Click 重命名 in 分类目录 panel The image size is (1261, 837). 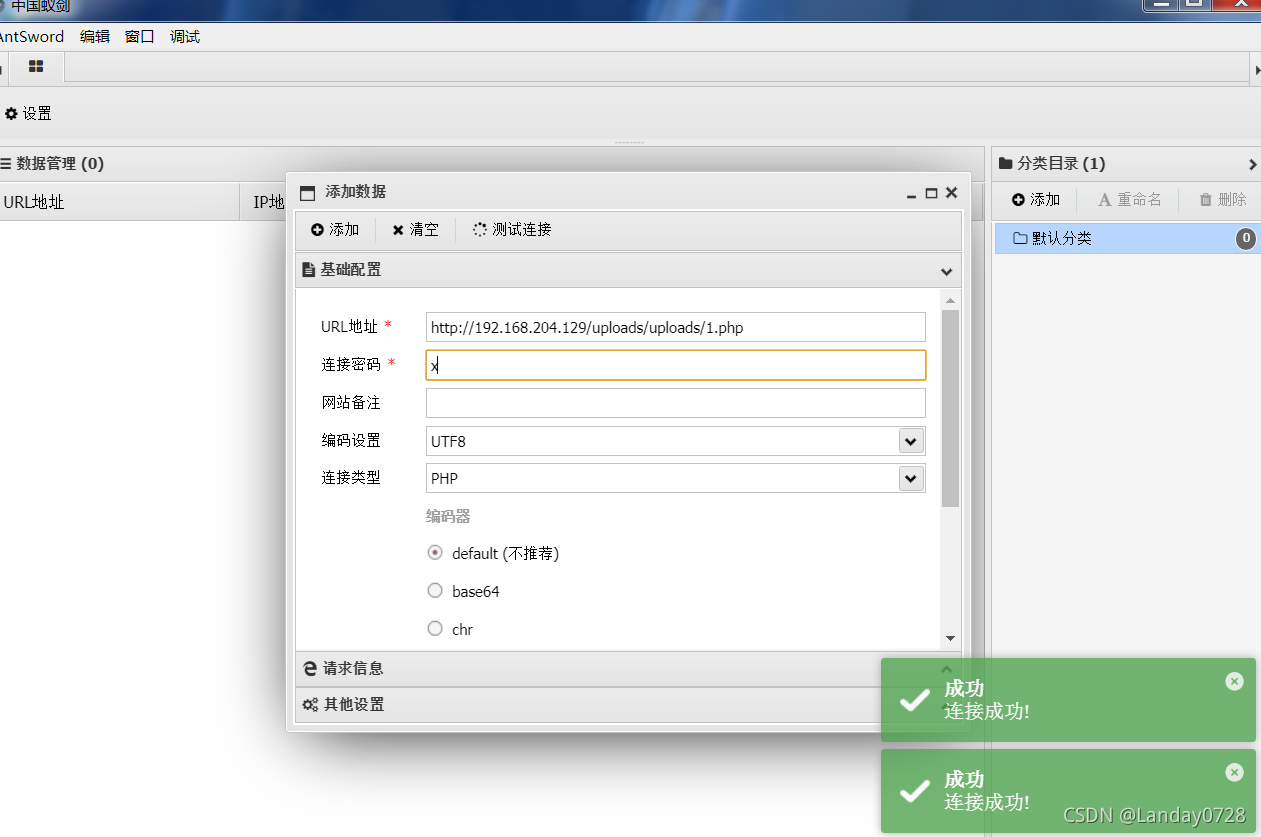tap(1130, 200)
